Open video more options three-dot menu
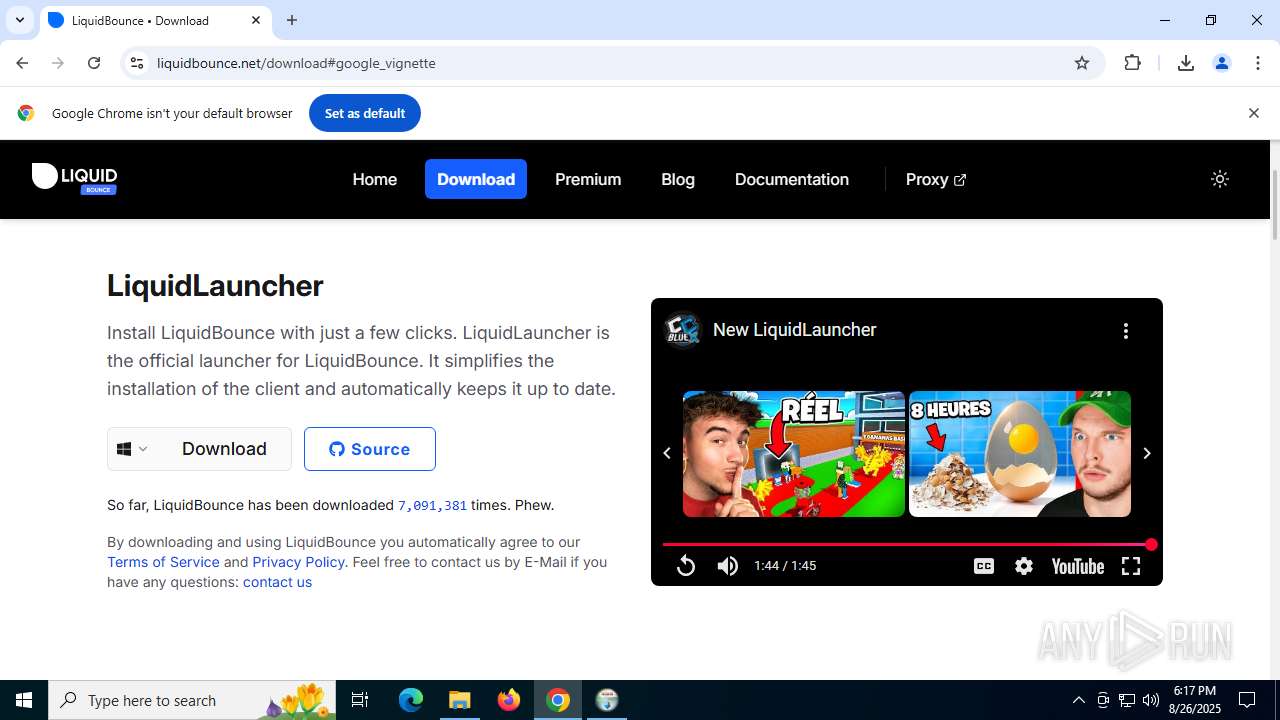 point(1126,331)
